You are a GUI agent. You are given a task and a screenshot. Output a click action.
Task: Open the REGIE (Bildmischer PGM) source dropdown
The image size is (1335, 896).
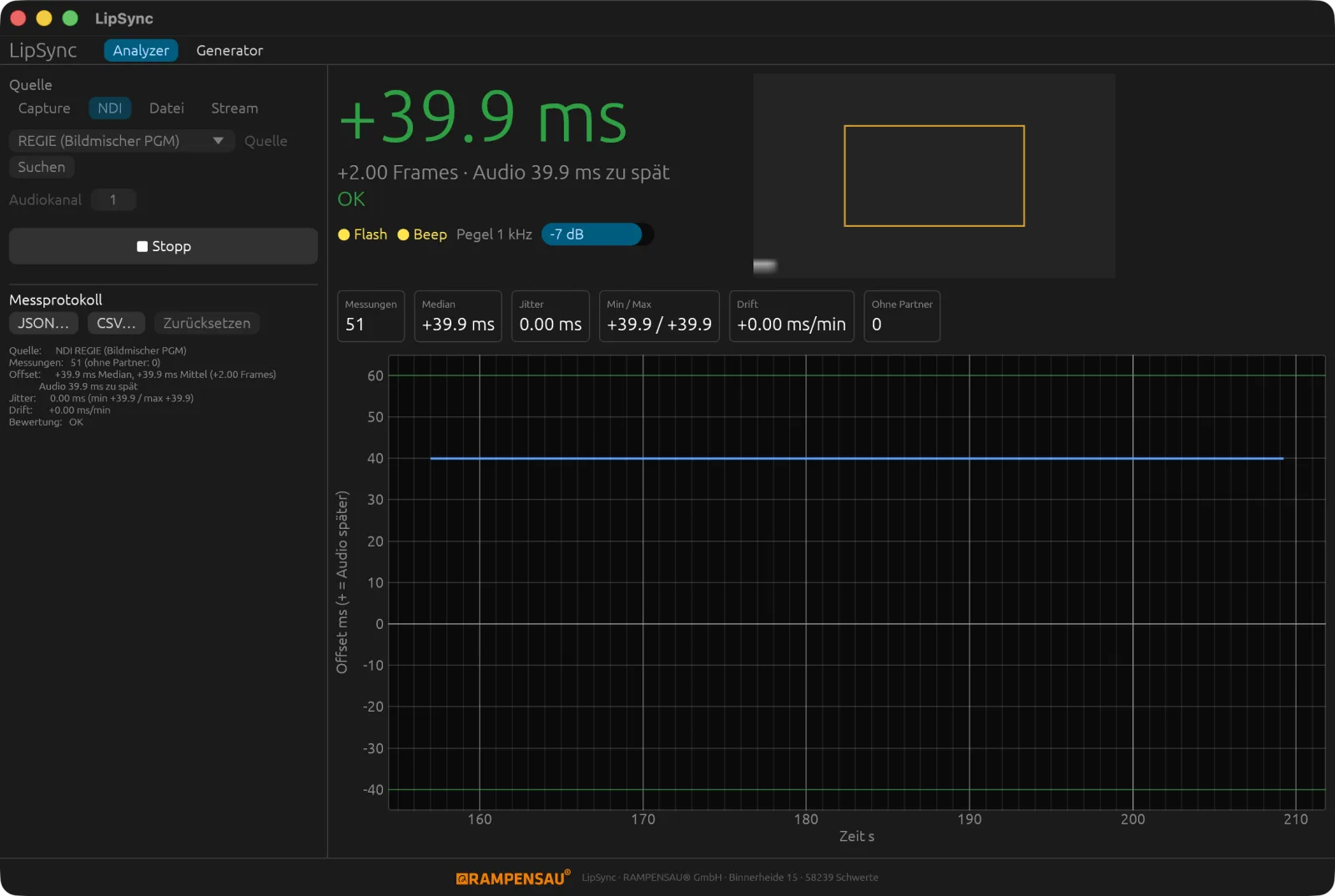tap(122, 141)
